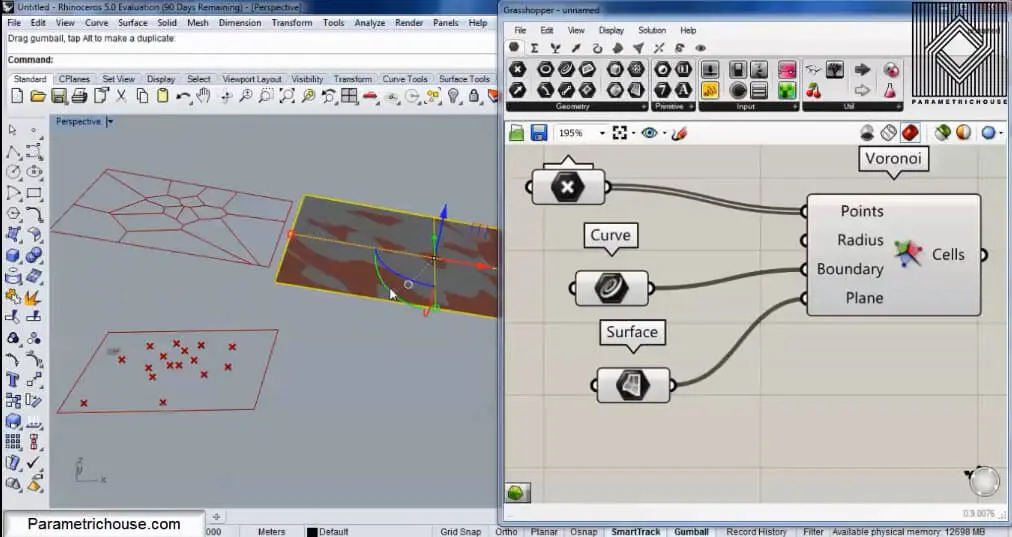1012x537 pixels.
Task: Click the Cells output on Voronoi component
Action: [x=948, y=254]
